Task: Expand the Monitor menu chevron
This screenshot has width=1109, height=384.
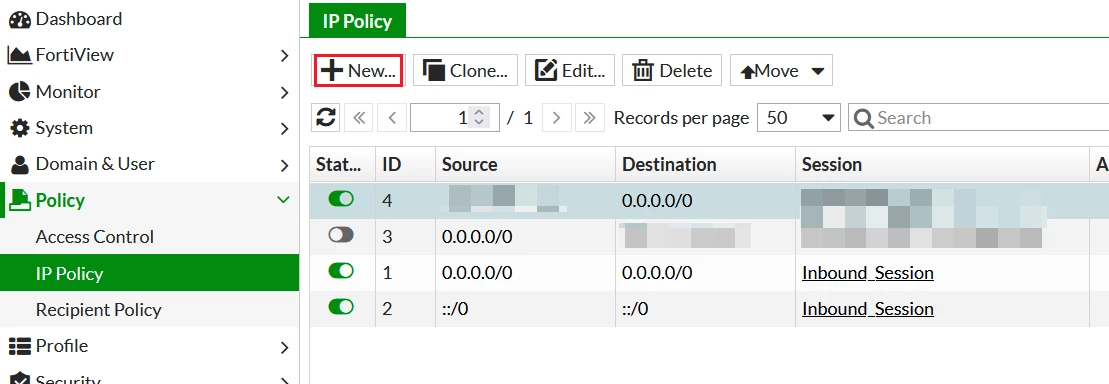Action: tap(284, 93)
